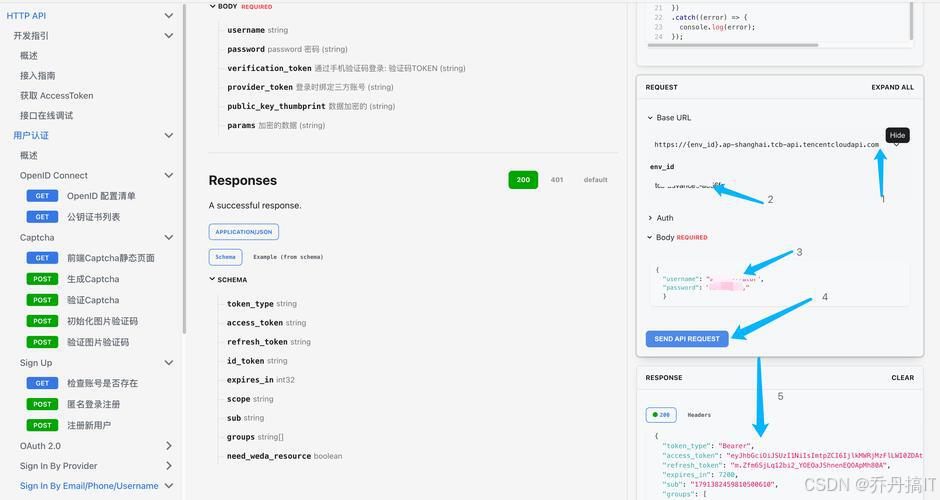Click the code sample horizontal scrollbar
940x500 pixels.
click(733, 45)
